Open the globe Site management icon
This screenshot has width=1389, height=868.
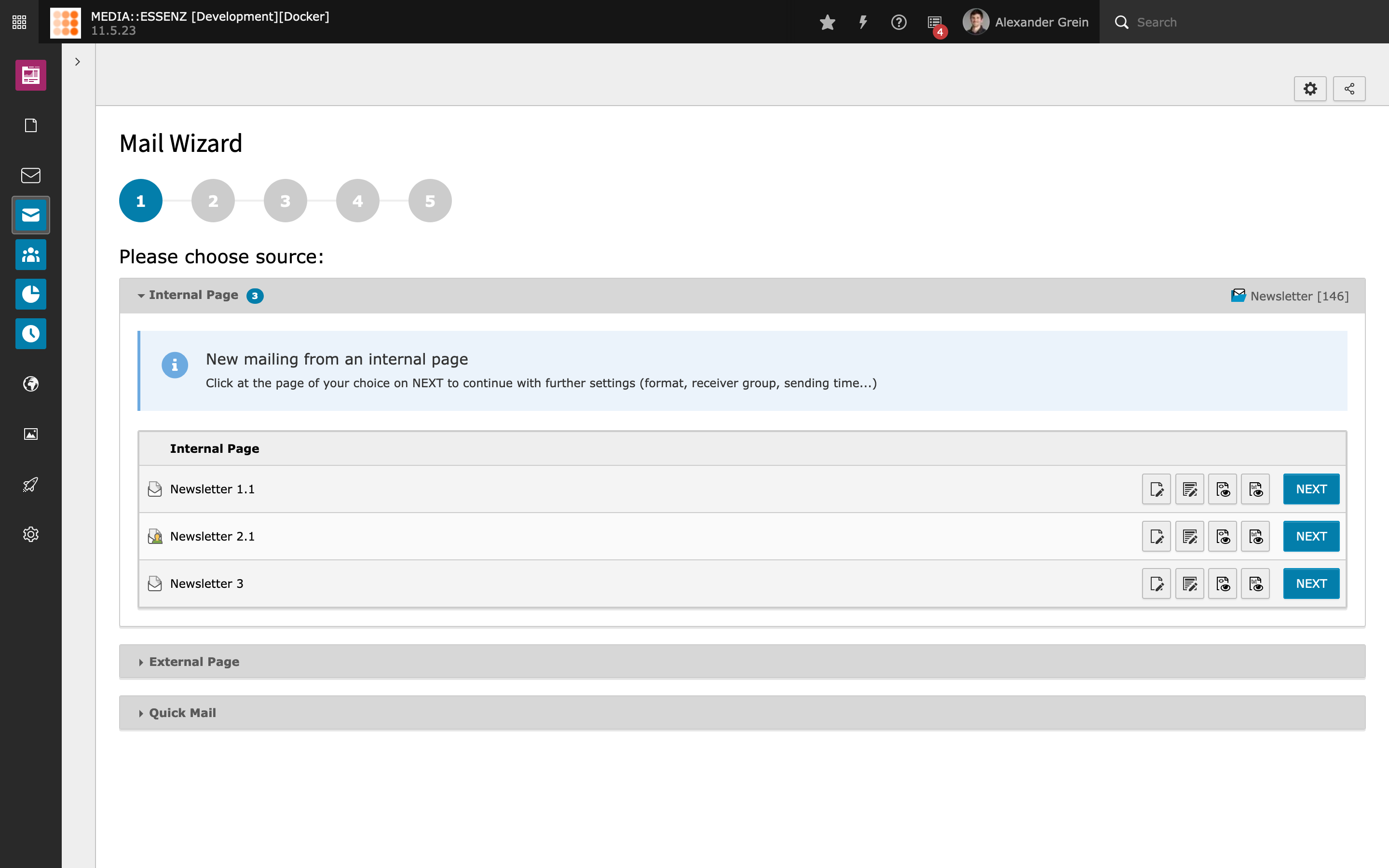pyautogui.click(x=31, y=383)
